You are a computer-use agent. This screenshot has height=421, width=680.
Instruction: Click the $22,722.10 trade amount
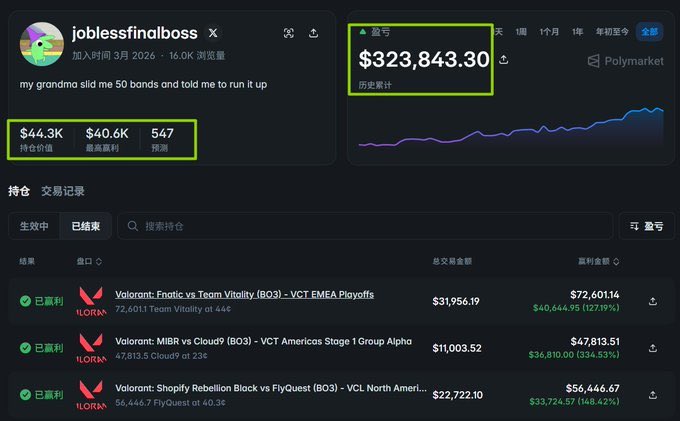[x=457, y=395]
